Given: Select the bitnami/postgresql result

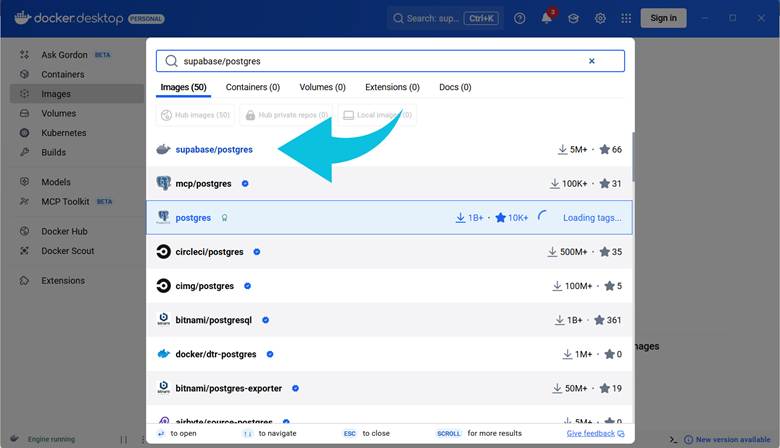Looking at the screenshot, I should pyautogui.click(x=389, y=320).
